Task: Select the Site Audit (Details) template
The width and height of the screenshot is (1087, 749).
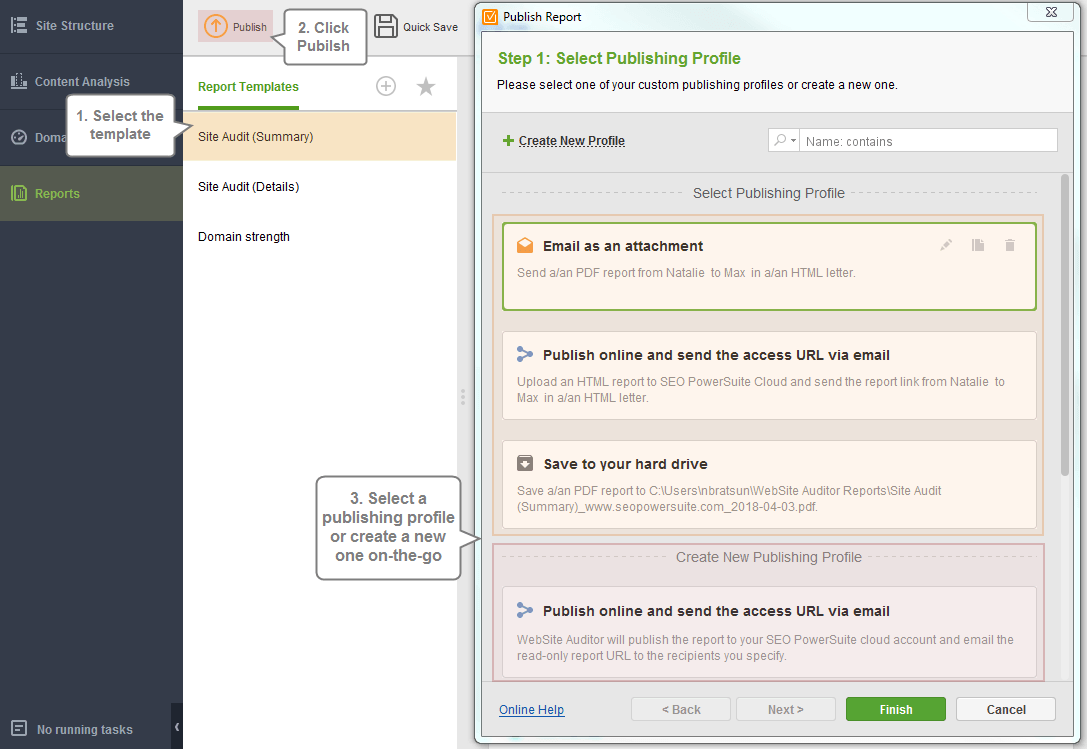Action: (320, 187)
